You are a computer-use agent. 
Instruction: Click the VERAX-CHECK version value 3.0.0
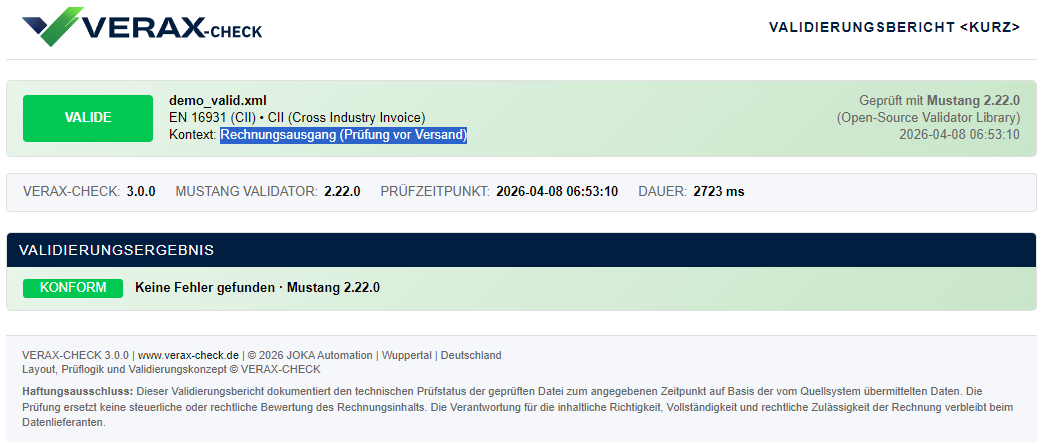[141, 192]
